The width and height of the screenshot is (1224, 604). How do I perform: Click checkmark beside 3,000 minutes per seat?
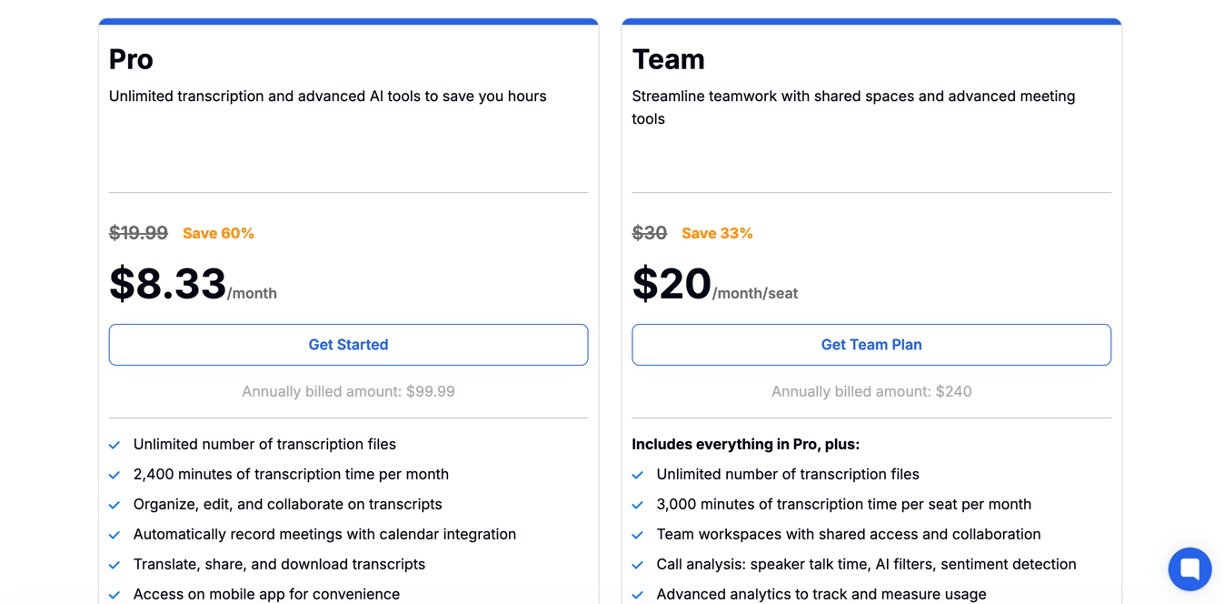638,505
